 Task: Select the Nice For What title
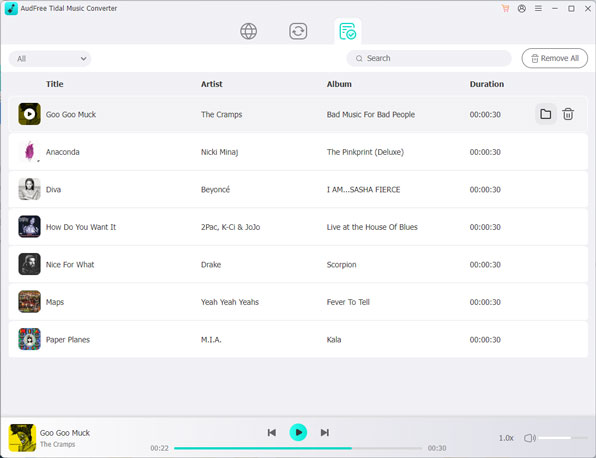tap(70, 265)
